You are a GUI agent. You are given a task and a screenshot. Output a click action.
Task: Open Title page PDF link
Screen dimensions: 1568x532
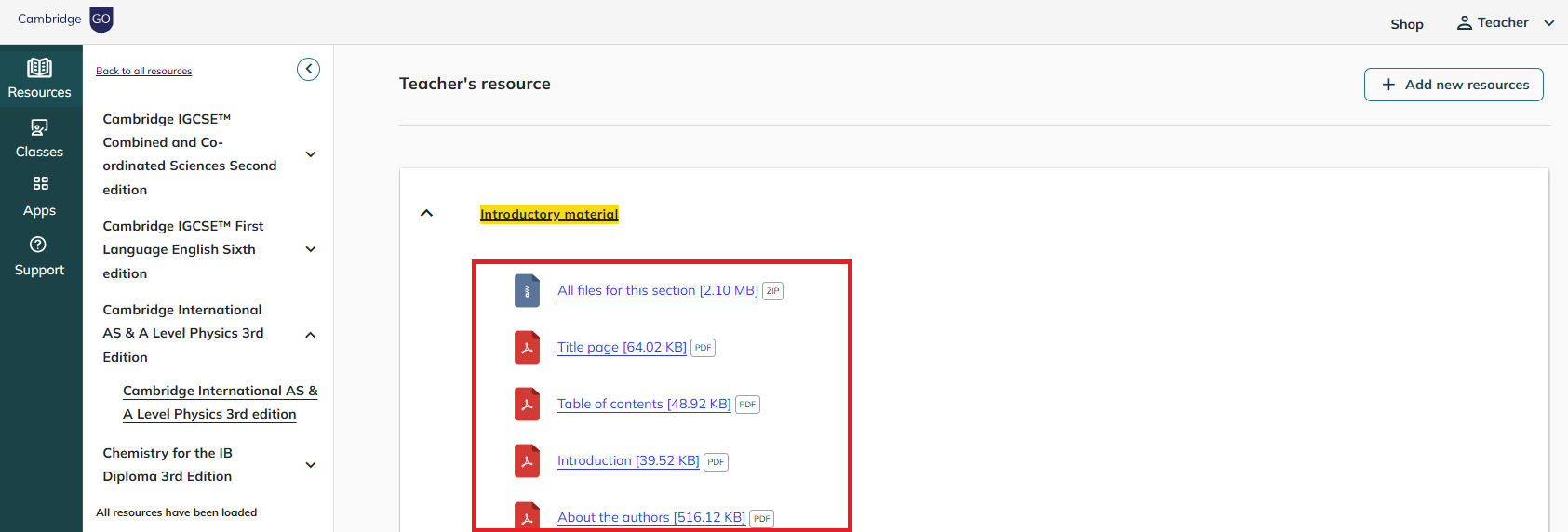[x=622, y=347]
